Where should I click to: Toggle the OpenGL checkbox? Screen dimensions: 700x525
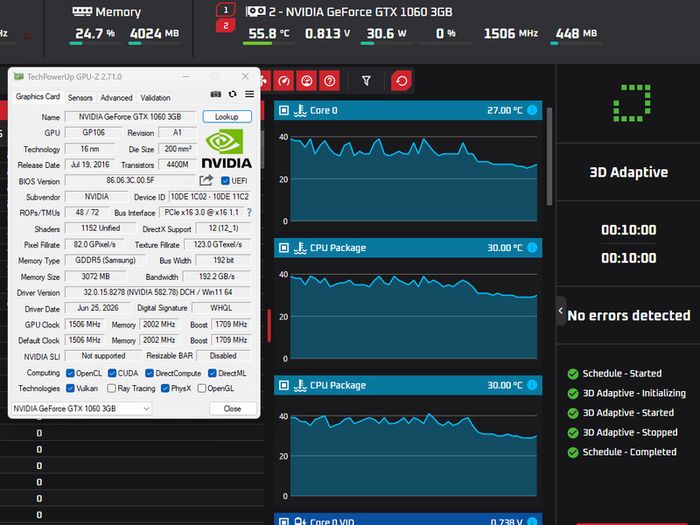pyautogui.click(x=202, y=388)
